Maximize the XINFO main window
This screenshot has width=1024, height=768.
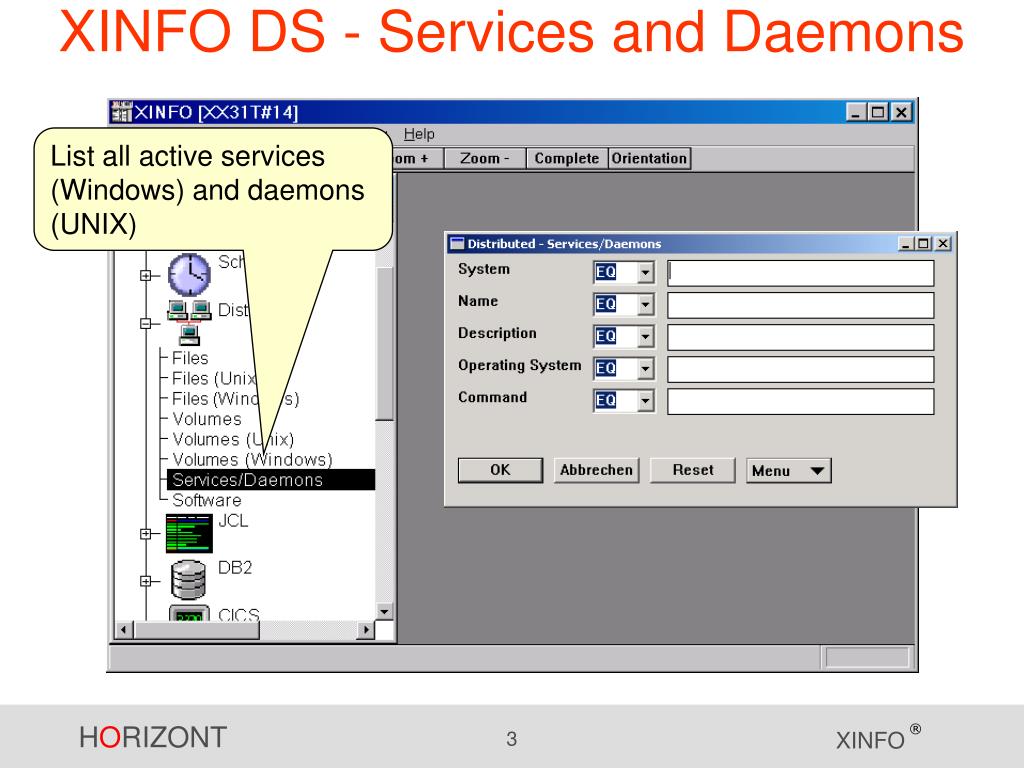[878, 112]
